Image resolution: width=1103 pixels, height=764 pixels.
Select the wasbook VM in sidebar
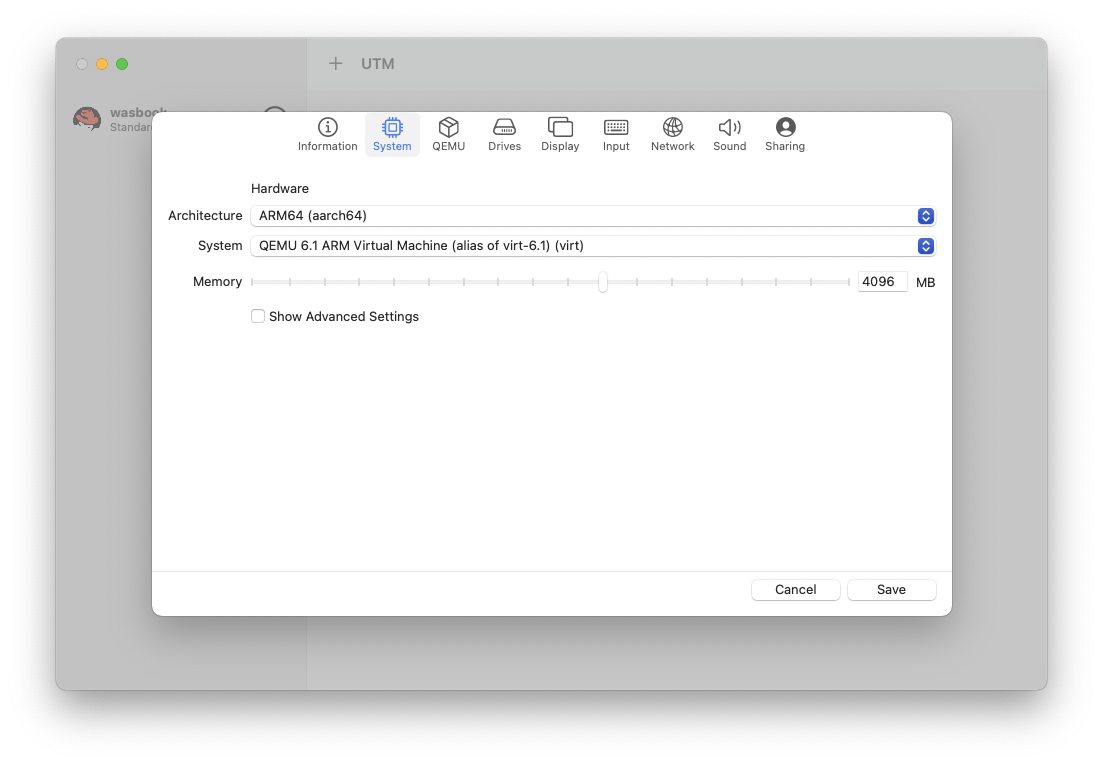click(113, 120)
